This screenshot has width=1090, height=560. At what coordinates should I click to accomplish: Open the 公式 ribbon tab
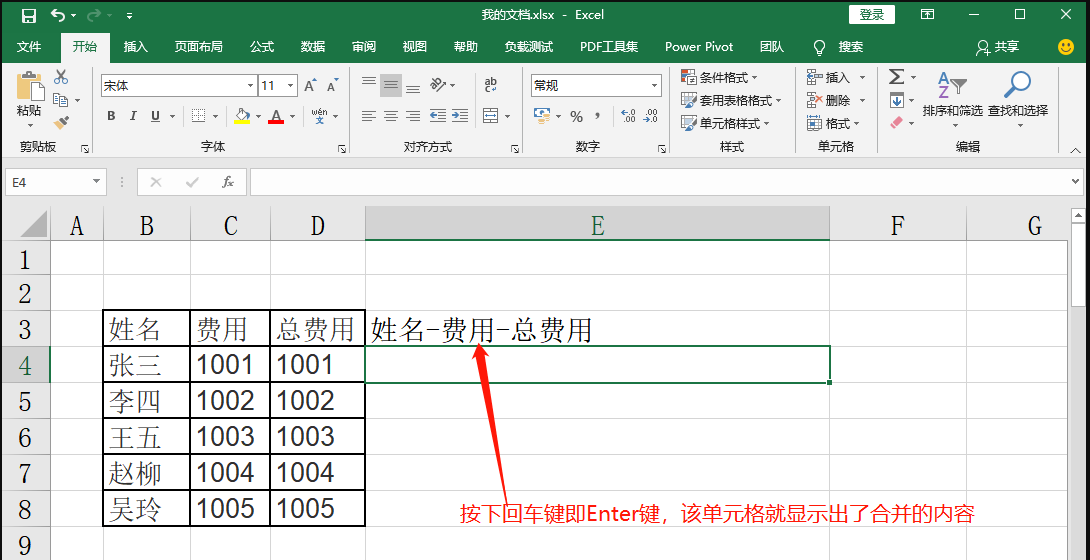262,47
